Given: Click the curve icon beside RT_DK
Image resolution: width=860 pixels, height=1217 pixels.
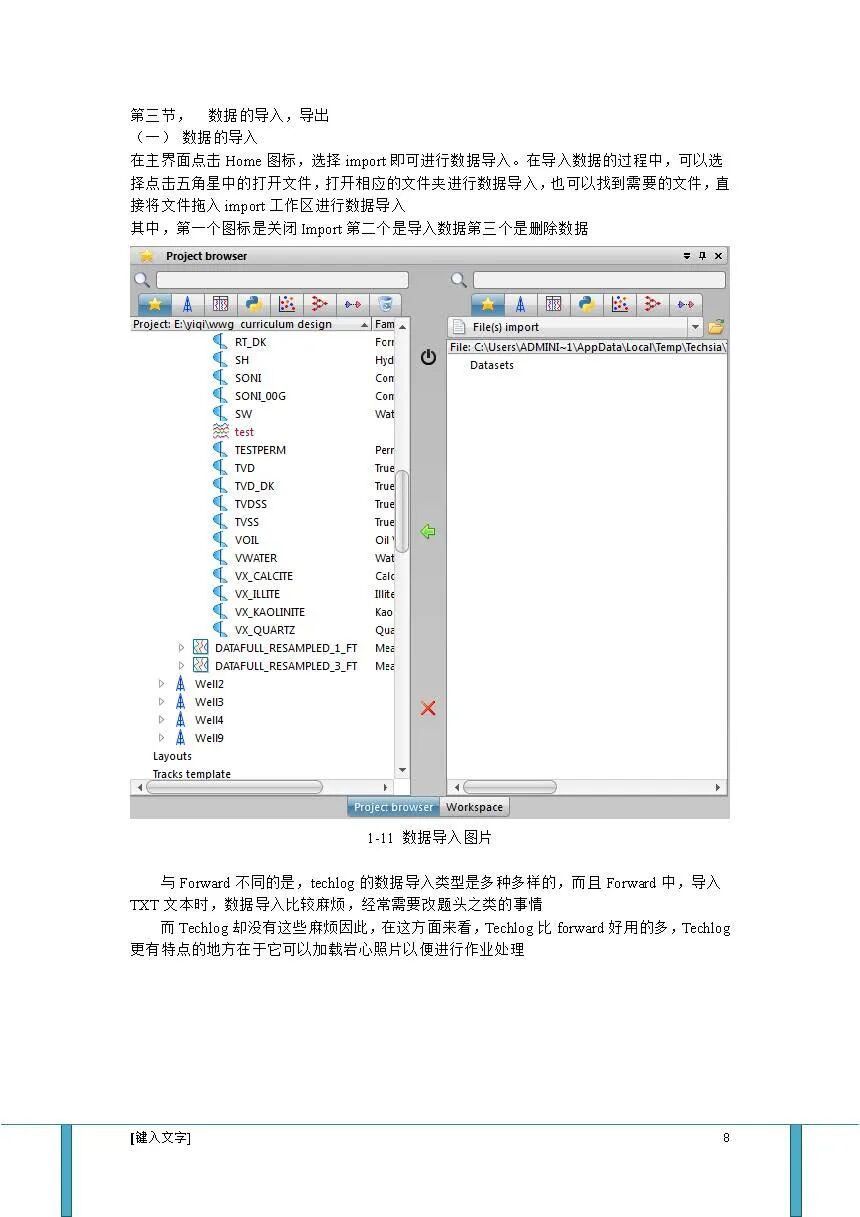Looking at the screenshot, I should click(221, 342).
